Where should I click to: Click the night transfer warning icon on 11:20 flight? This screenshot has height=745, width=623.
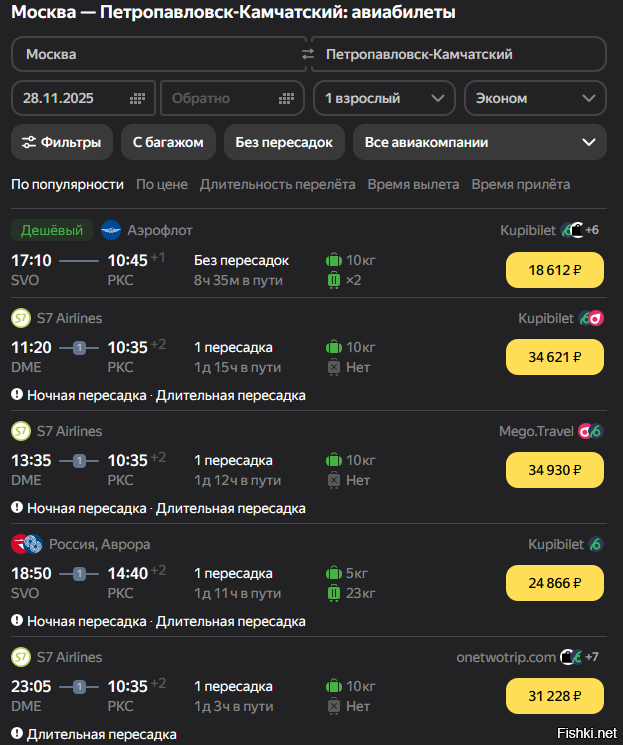pos(17,395)
